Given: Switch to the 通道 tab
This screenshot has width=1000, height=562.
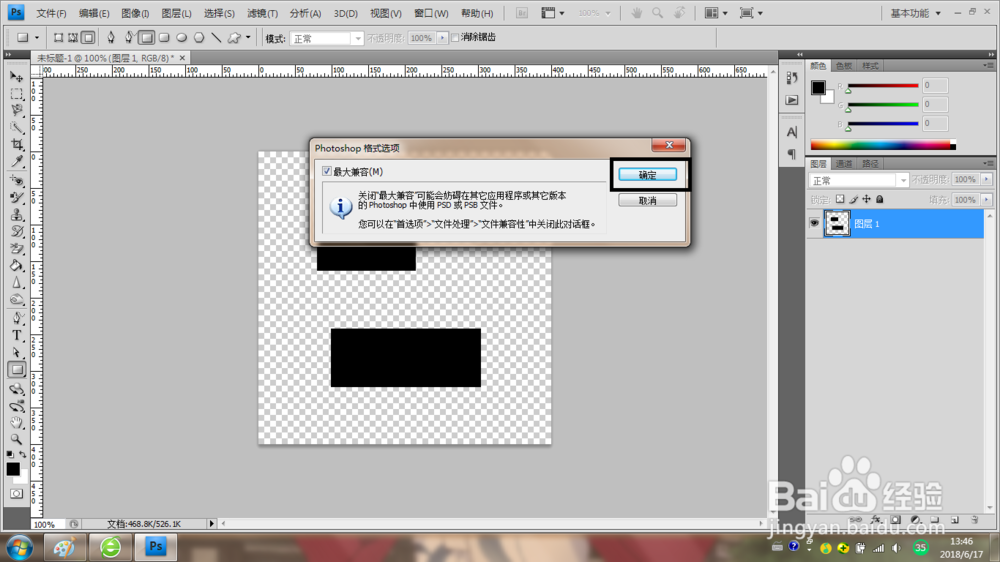Looking at the screenshot, I should click(x=844, y=164).
